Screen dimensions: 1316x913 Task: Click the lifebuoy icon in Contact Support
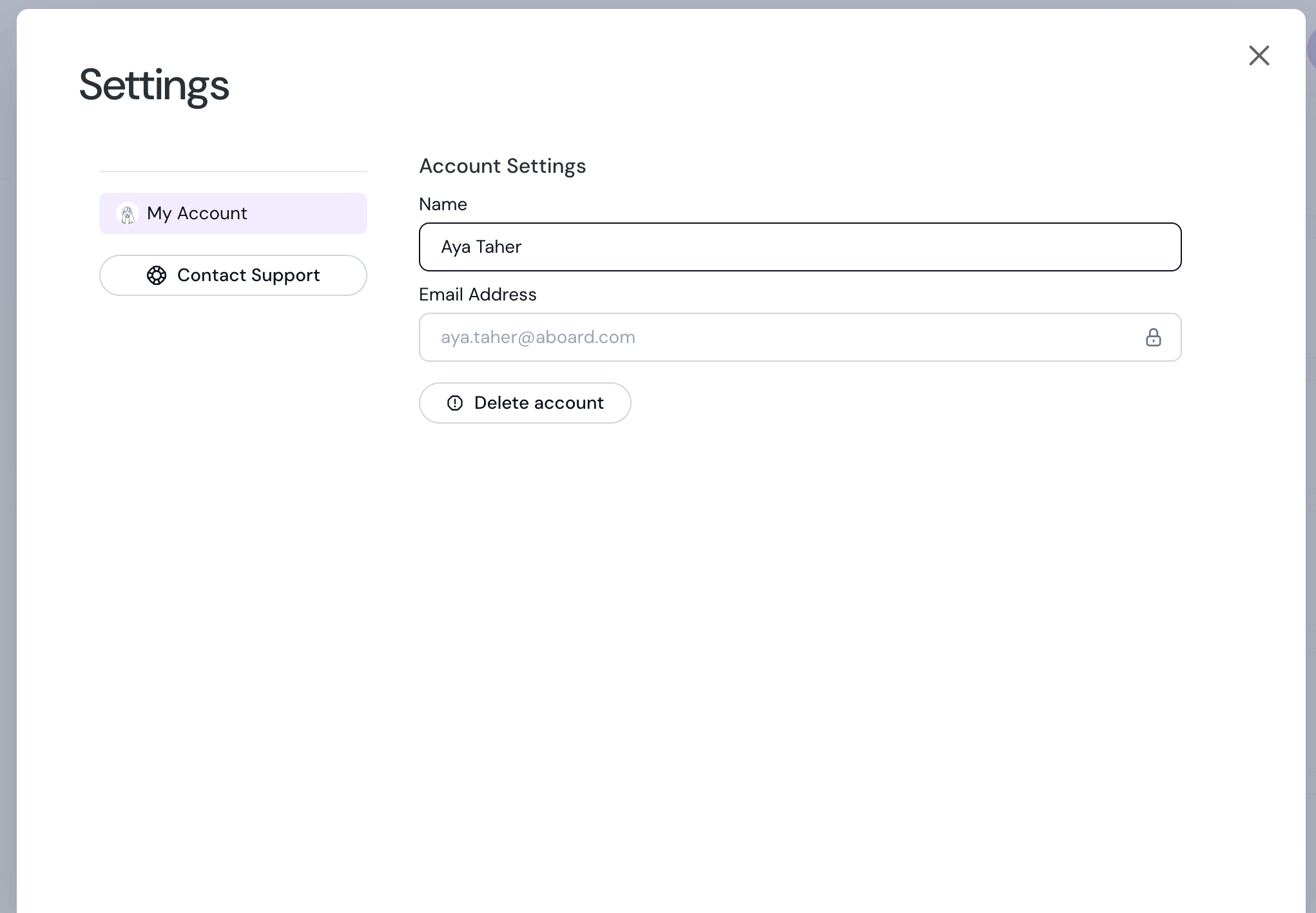pyautogui.click(x=157, y=275)
